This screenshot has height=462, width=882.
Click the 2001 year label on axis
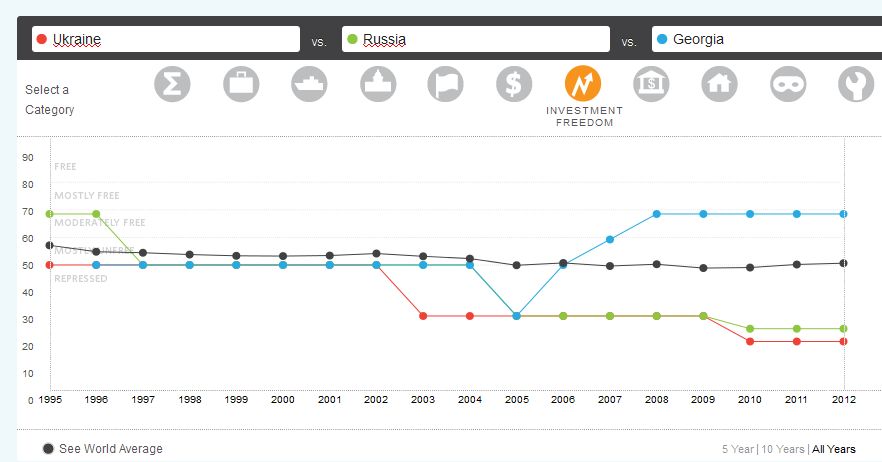(x=330, y=400)
